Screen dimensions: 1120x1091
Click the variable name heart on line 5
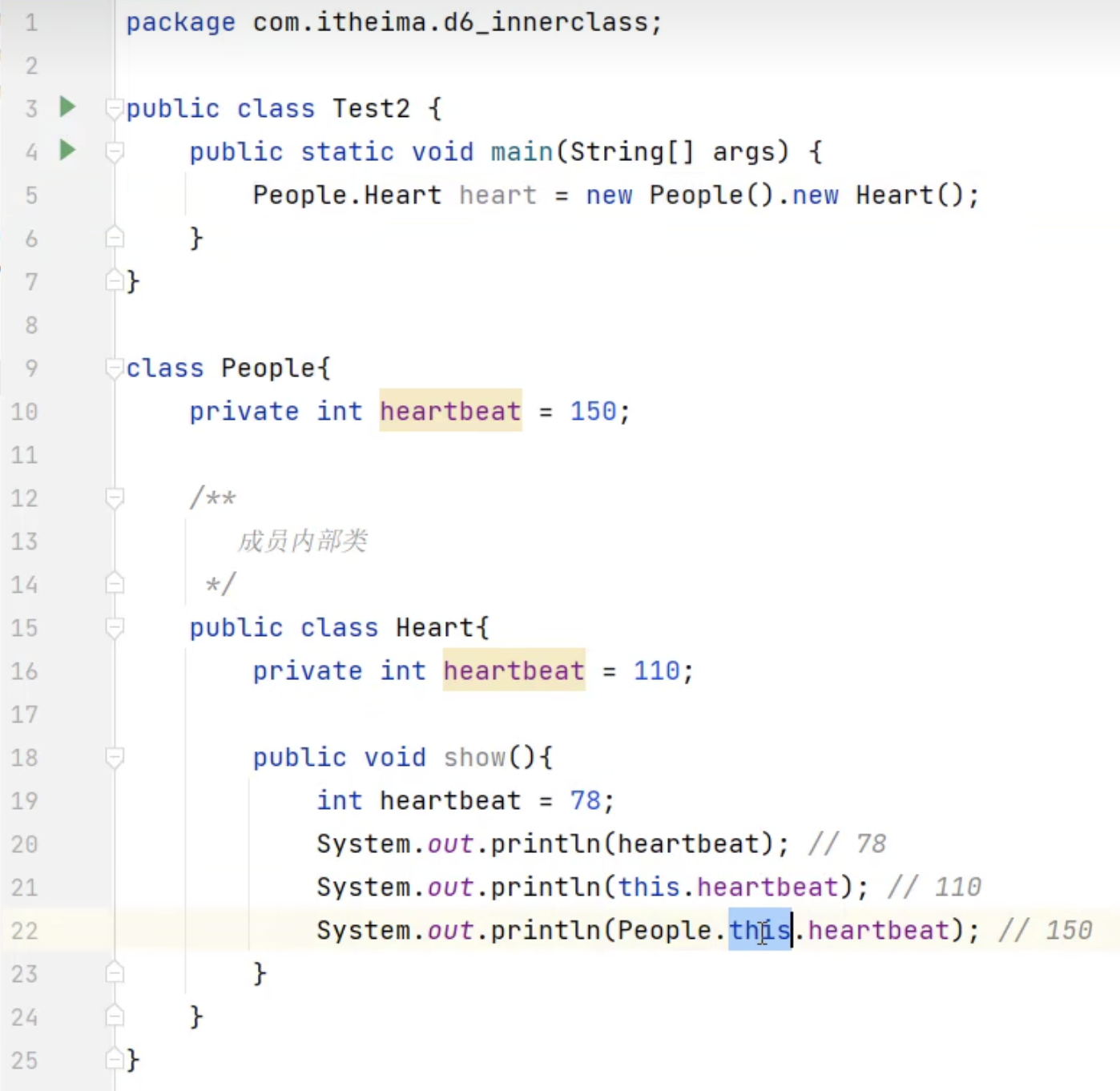(498, 195)
